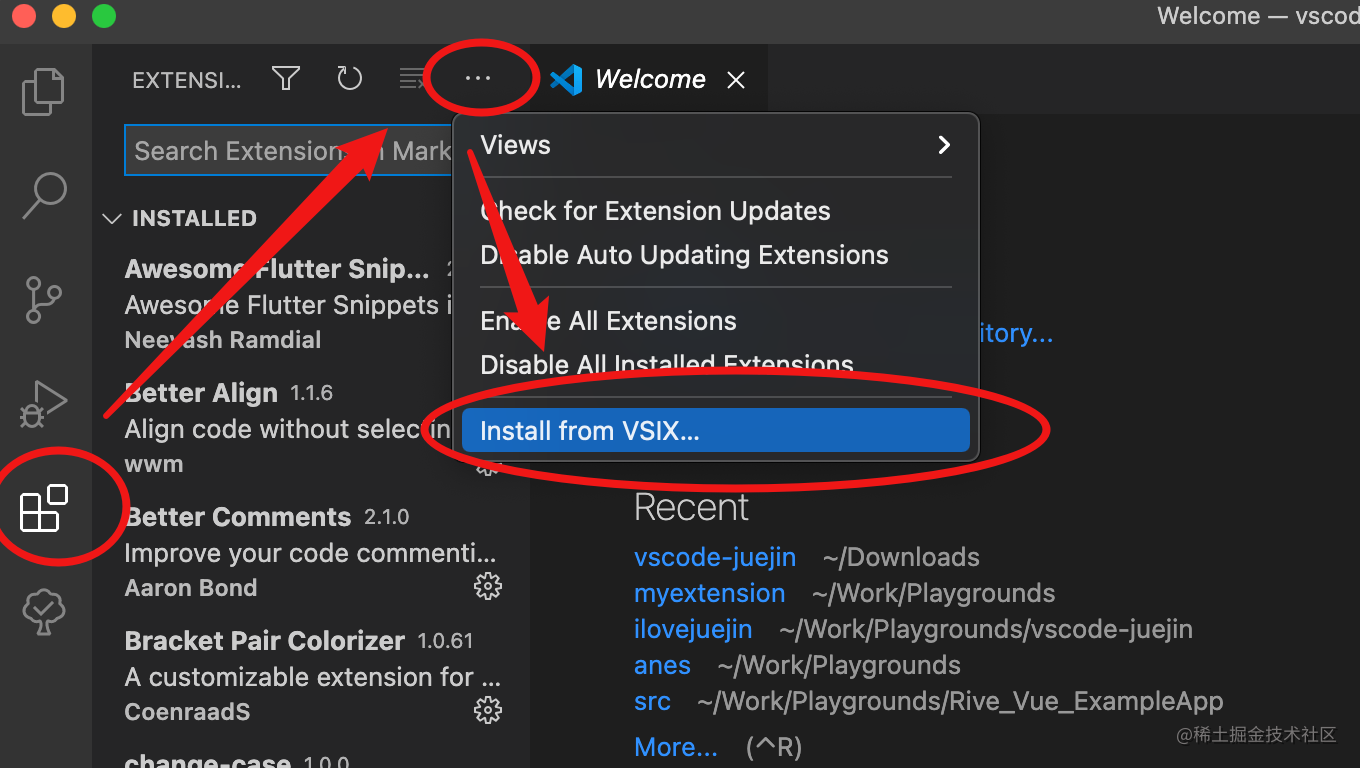Open the more actions (...) menu
This screenshot has height=768, width=1360.
[478, 78]
